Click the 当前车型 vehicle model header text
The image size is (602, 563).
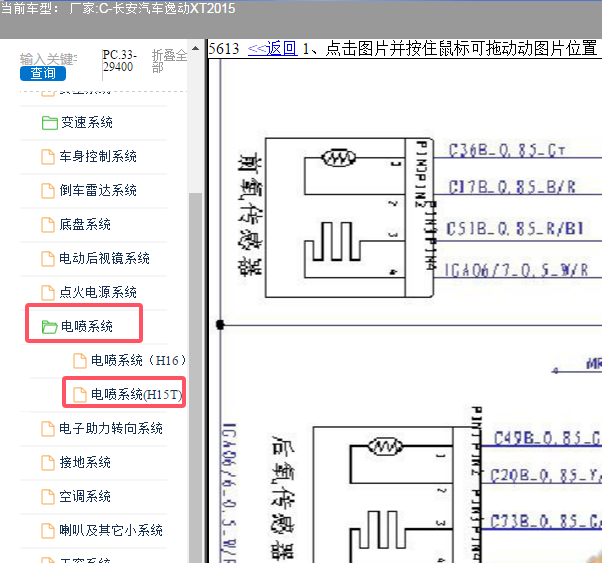pyautogui.click(x=118, y=8)
